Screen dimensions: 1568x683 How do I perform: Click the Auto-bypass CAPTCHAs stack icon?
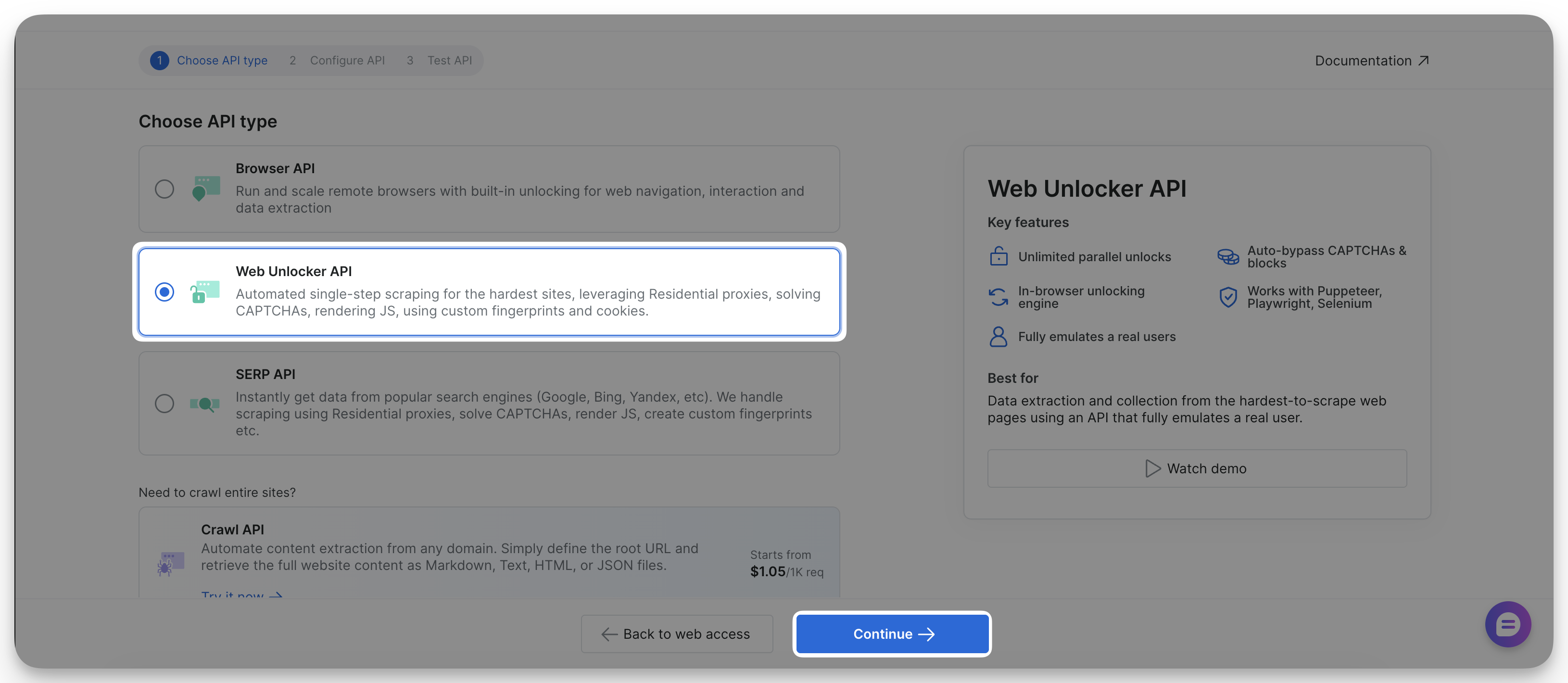(x=1227, y=256)
